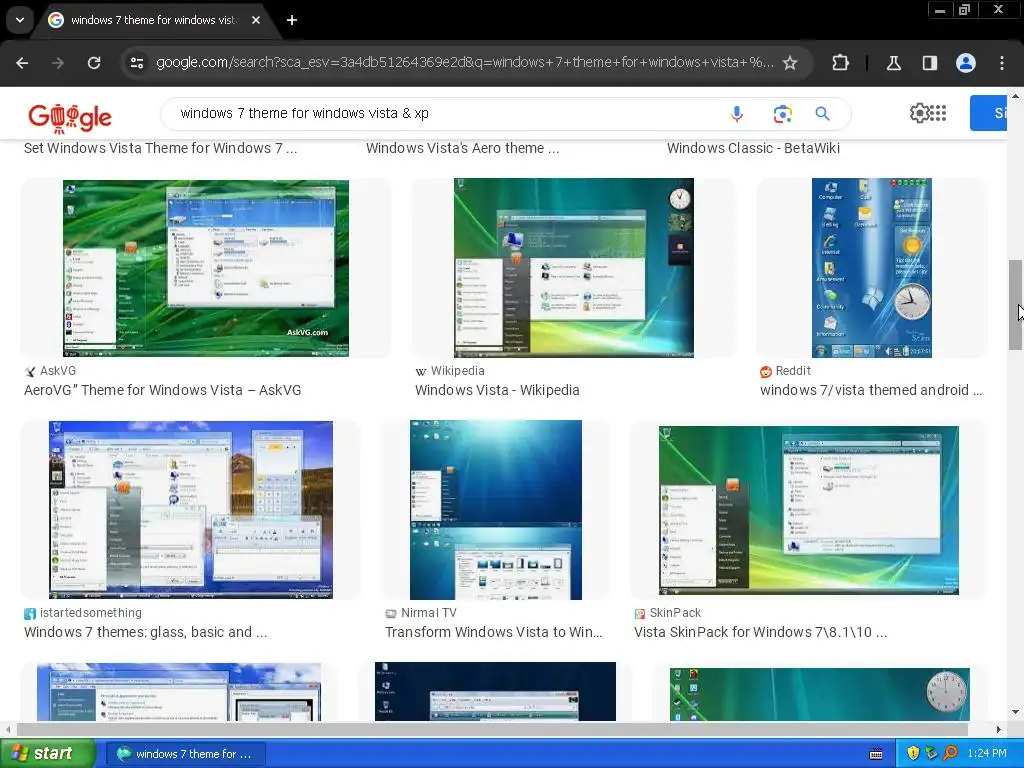The height and width of the screenshot is (768, 1024).
Task: Click the orange magnifier tray icon
Action: tap(950, 754)
